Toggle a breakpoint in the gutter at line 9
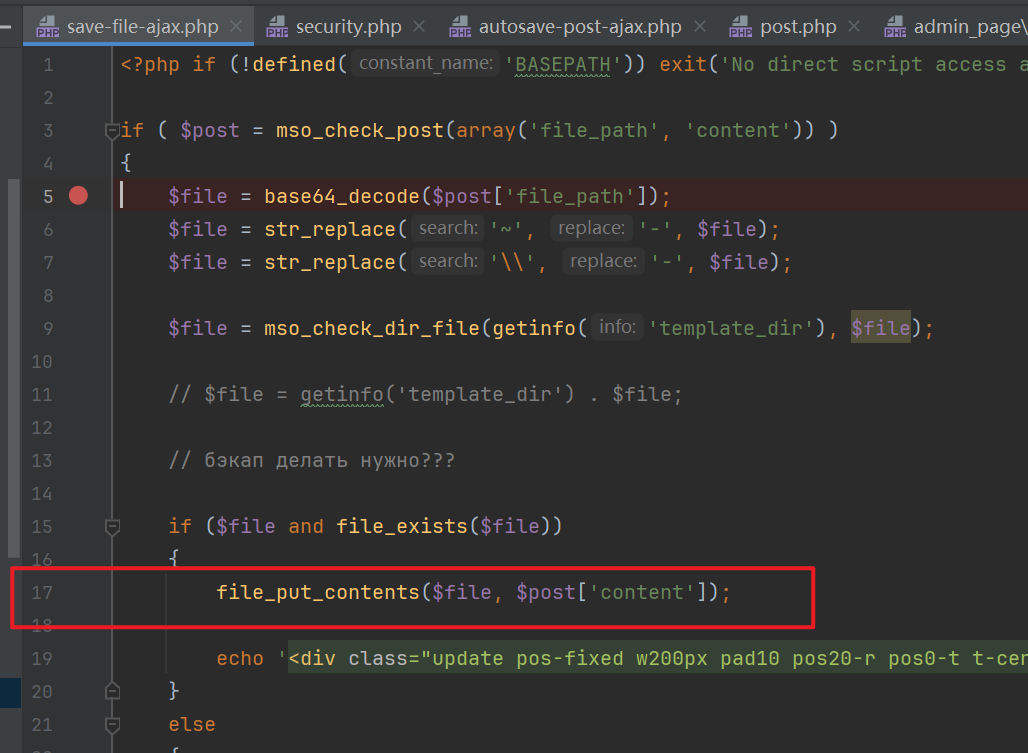Image resolution: width=1028 pixels, height=753 pixels. point(78,328)
